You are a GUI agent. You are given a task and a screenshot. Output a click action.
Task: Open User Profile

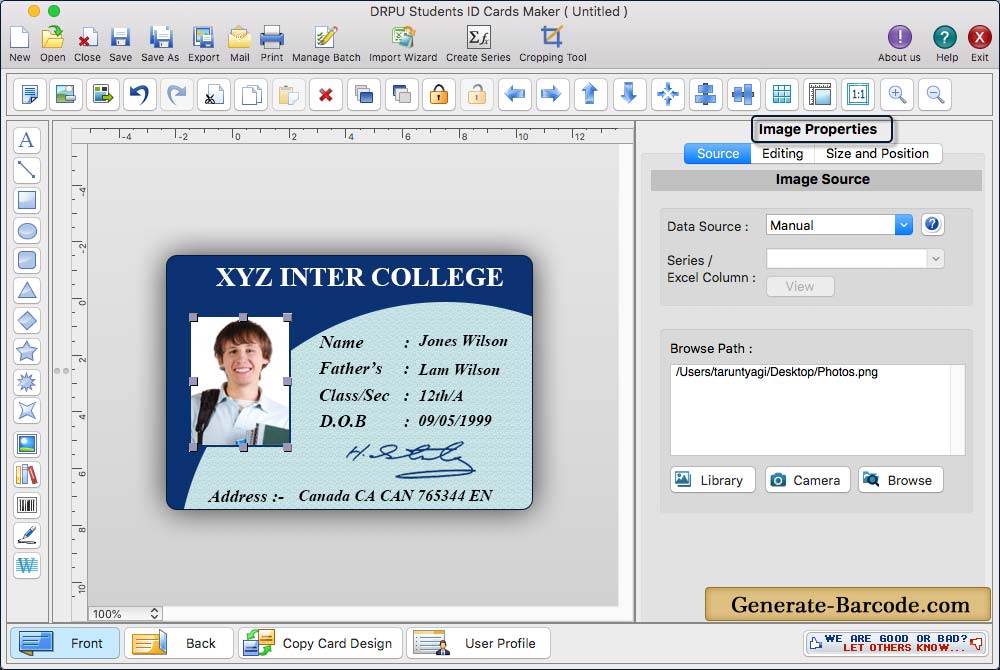point(478,643)
